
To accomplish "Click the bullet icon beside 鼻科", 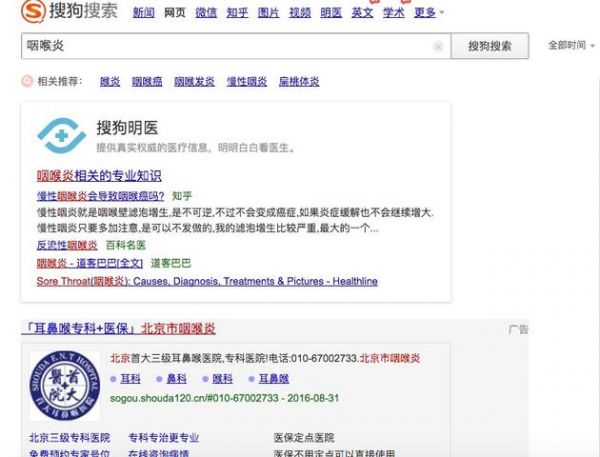I will click(x=159, y=379).
